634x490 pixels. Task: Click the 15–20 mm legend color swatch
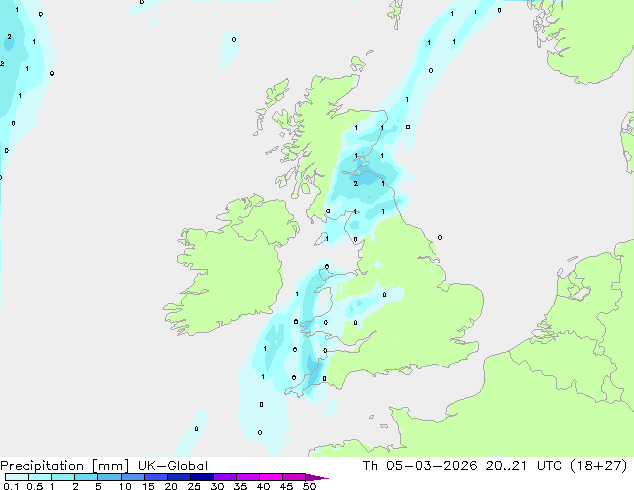coord(156,477)
